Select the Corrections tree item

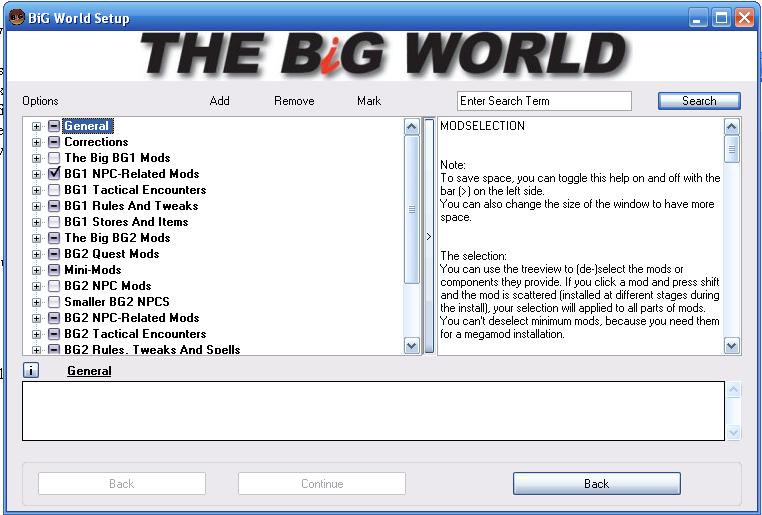(96, 142)
